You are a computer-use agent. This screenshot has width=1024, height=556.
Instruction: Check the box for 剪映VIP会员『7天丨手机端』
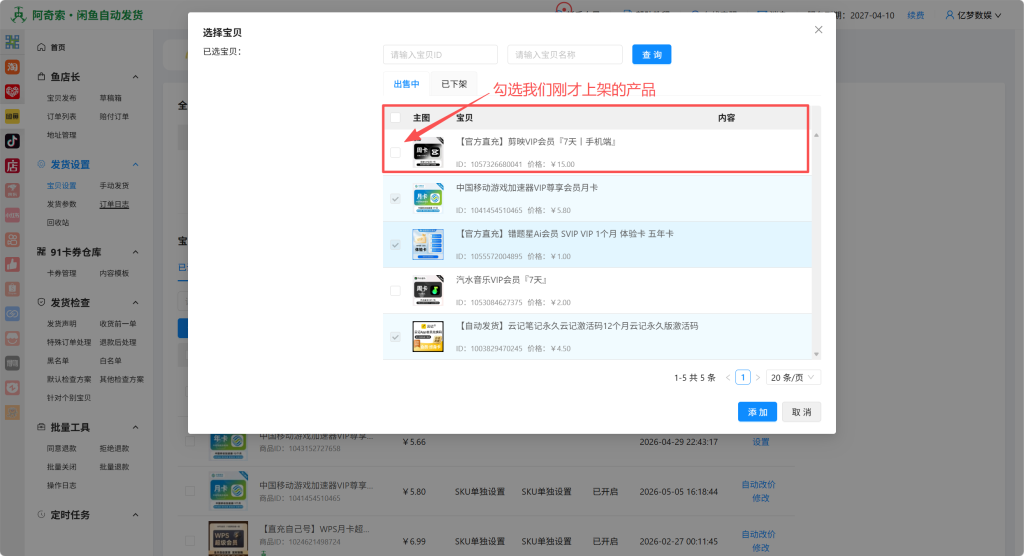395,152
